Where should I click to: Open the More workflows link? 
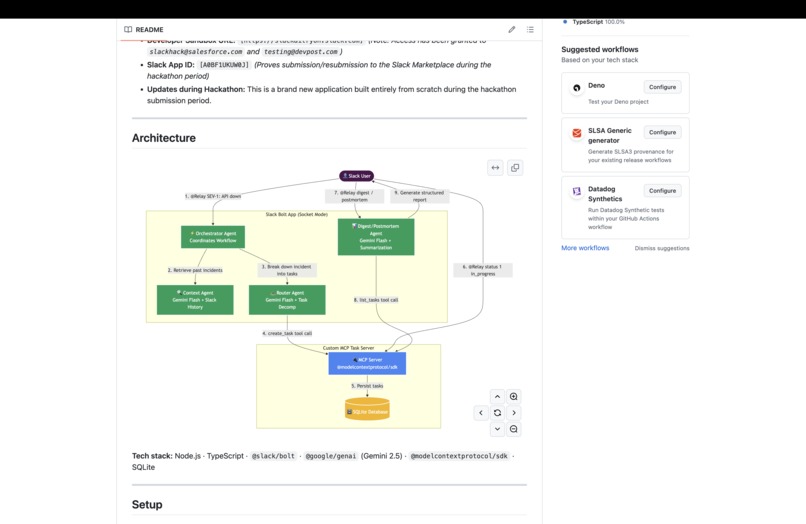point(585,248)
